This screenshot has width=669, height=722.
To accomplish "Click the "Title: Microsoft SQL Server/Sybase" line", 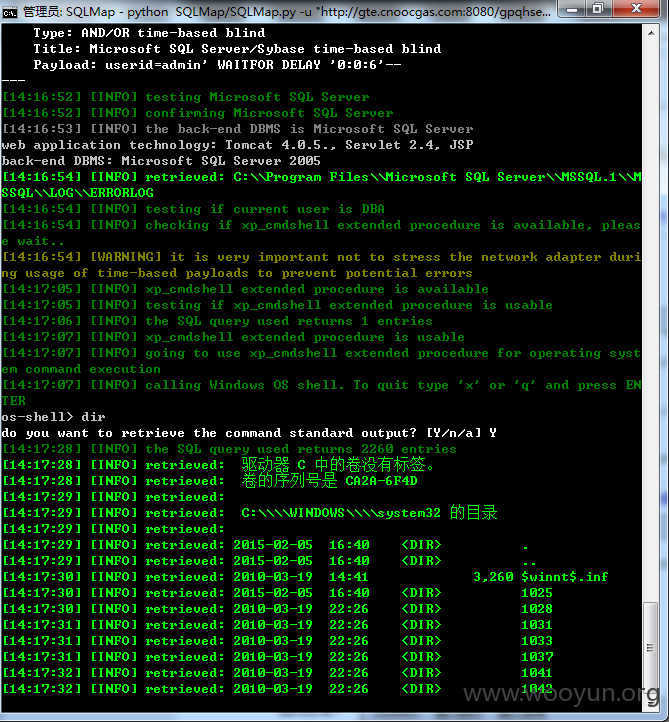I will click(237, 49).
